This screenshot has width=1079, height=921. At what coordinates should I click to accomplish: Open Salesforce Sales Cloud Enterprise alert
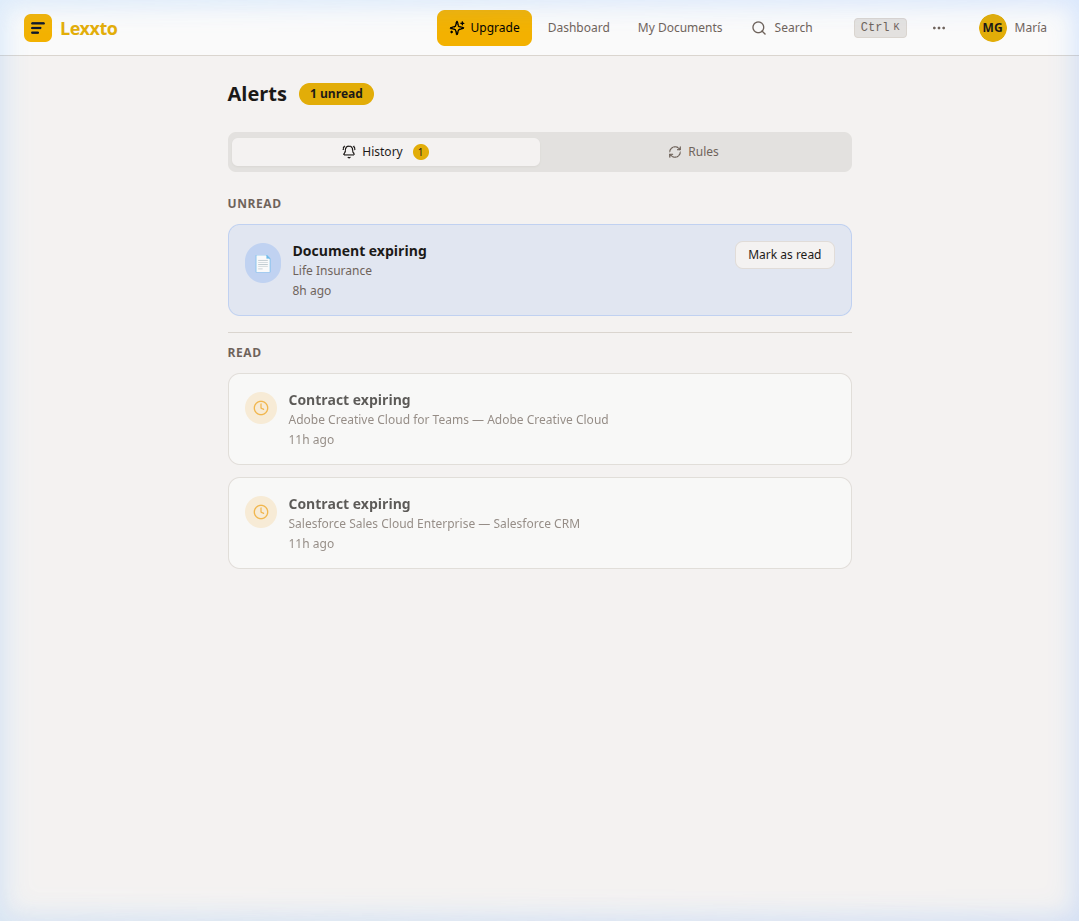click(x=540, y=523)
